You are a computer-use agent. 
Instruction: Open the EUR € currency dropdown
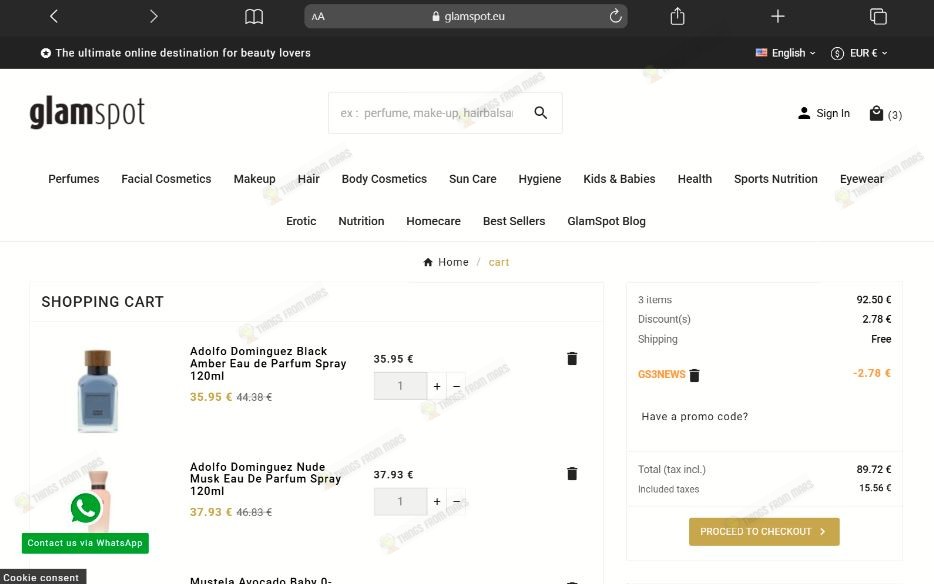pos(859,53)
